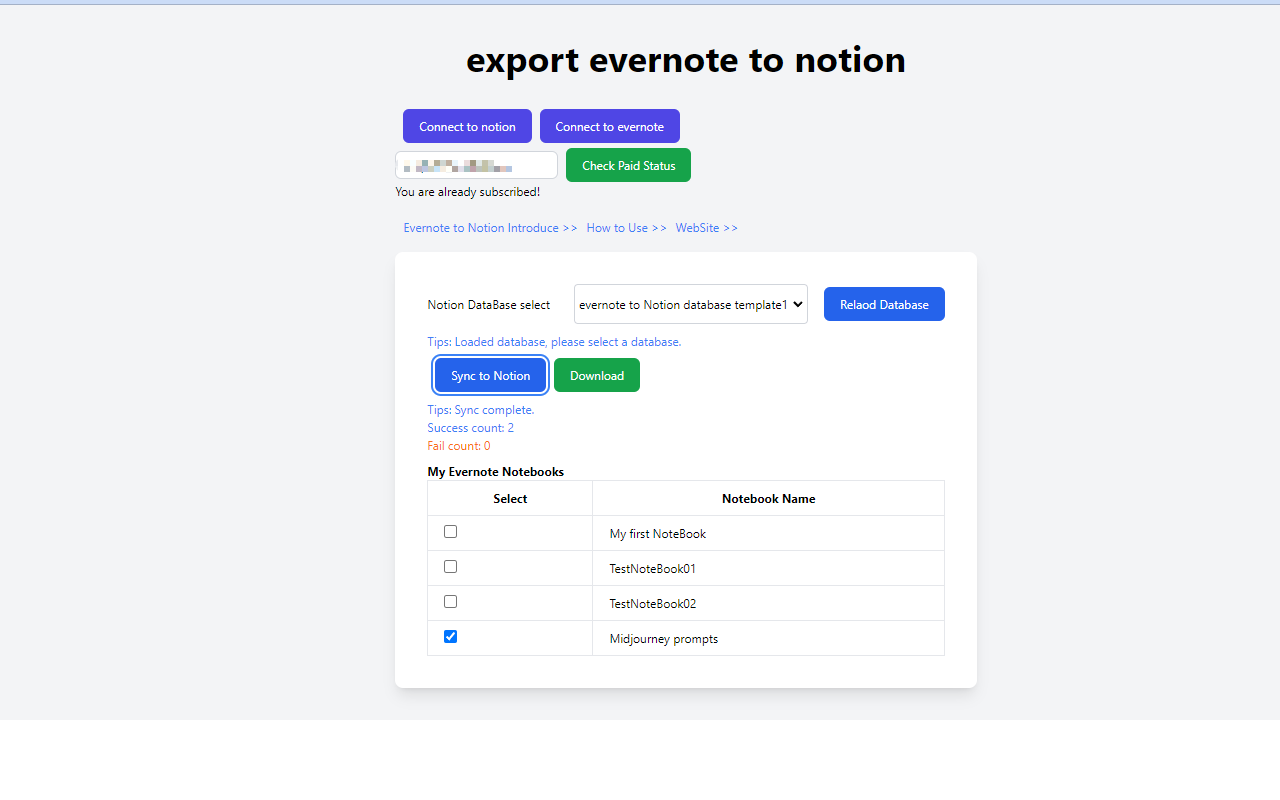Click the 'Loaded database, please select' tip

point(554,342)
